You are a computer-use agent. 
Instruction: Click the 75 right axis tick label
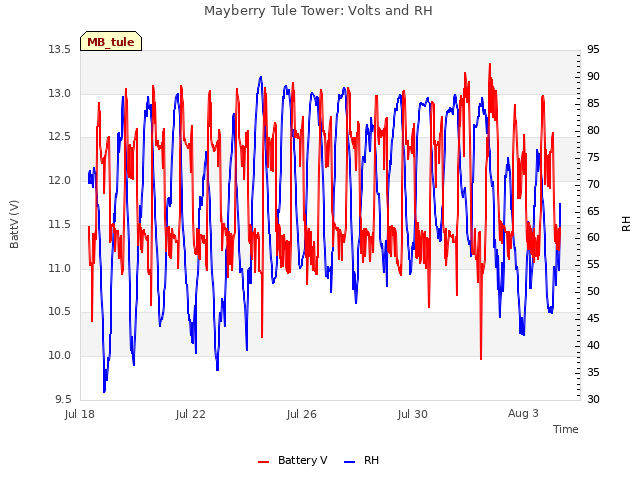tap(593, 158)
